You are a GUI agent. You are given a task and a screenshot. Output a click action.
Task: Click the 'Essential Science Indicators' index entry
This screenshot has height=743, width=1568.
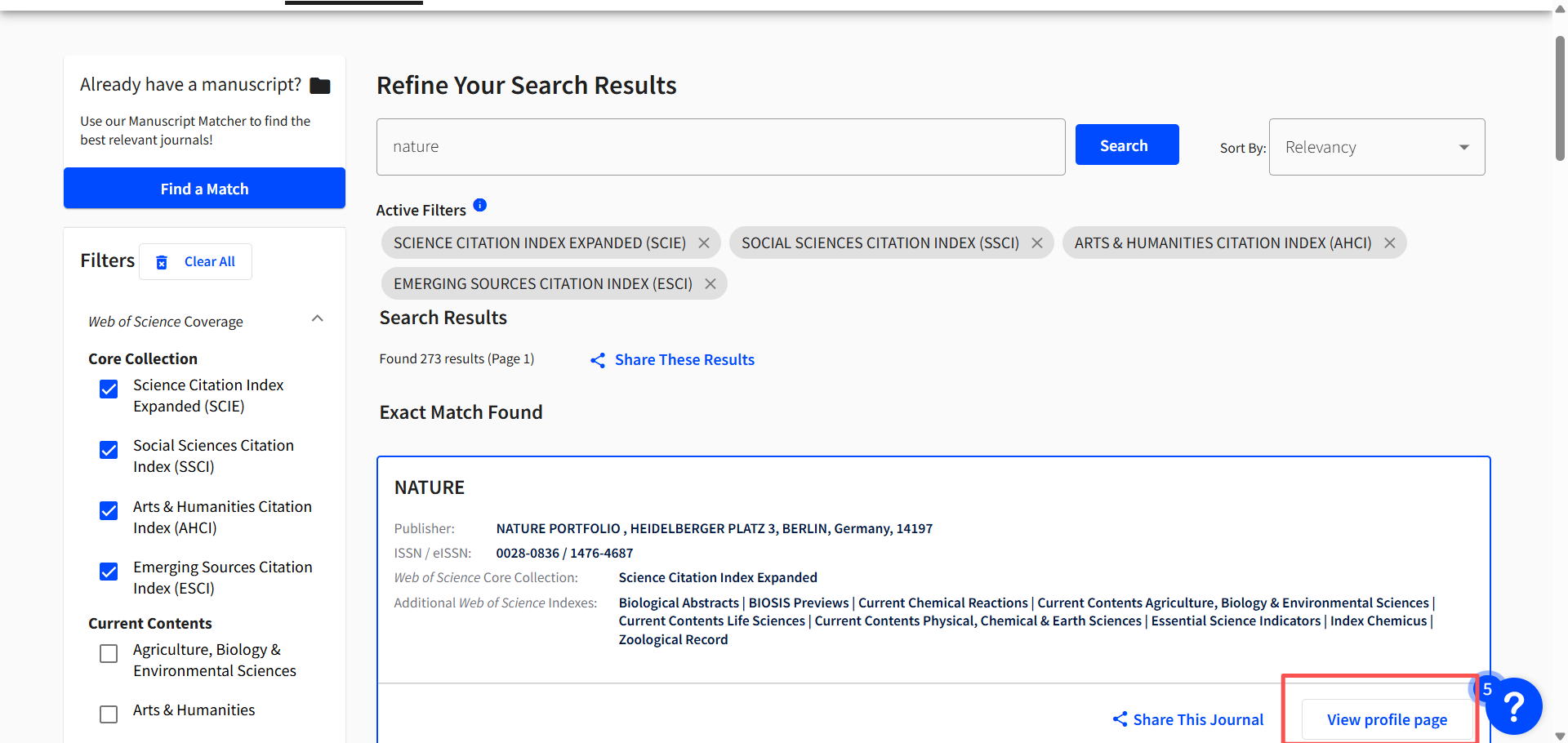[x=1236, y=621]
